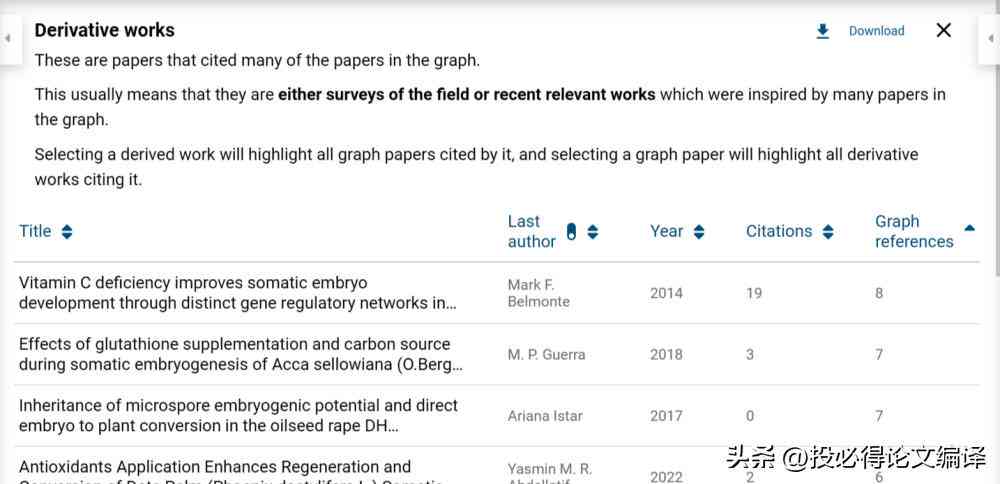Select the glutathione supplementation paper row
The width and height of the screenshot is (1000, 484).
point(497,354)
